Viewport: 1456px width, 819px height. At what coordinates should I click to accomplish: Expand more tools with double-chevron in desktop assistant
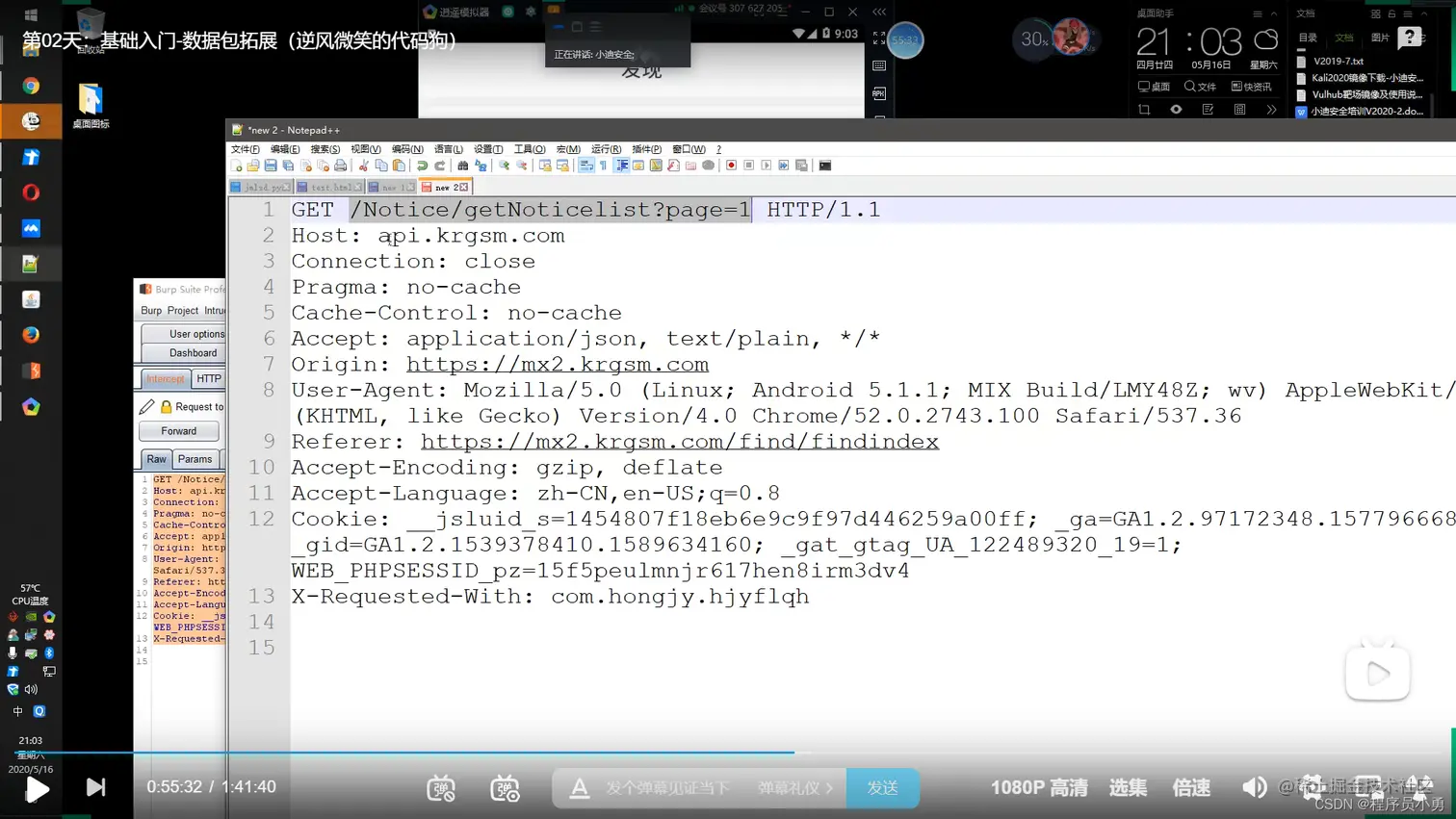1271,110
